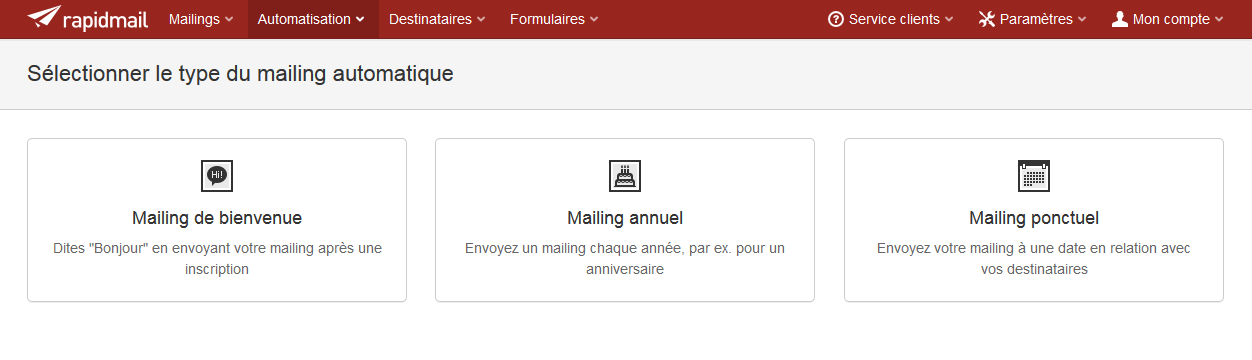Open the Paramètres menu

(x=1032, y=19)
